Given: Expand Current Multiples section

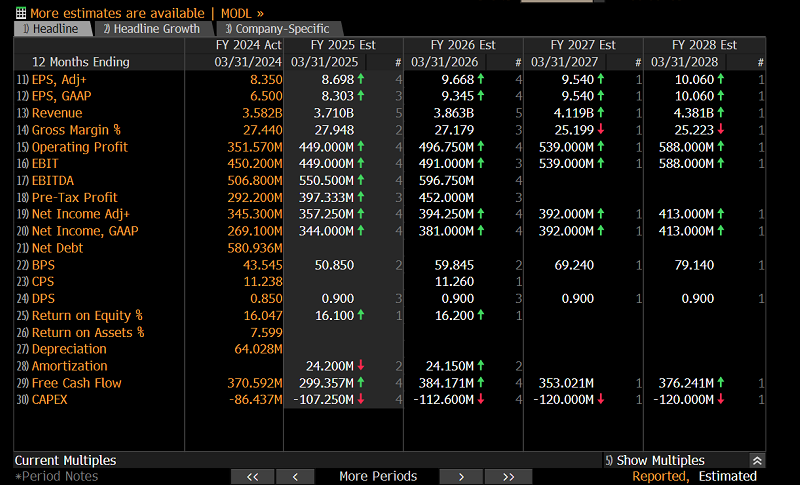Looking at the screenshot, I should pyautogui.click(x=65, y=461).
